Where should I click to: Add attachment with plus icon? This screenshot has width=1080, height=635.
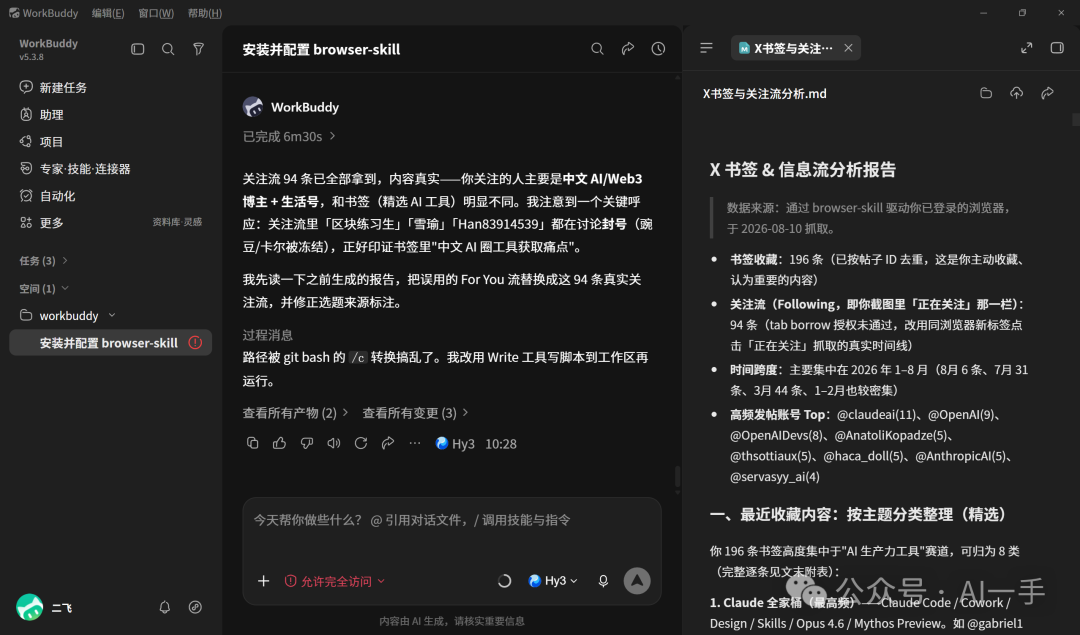coord(263,581)
